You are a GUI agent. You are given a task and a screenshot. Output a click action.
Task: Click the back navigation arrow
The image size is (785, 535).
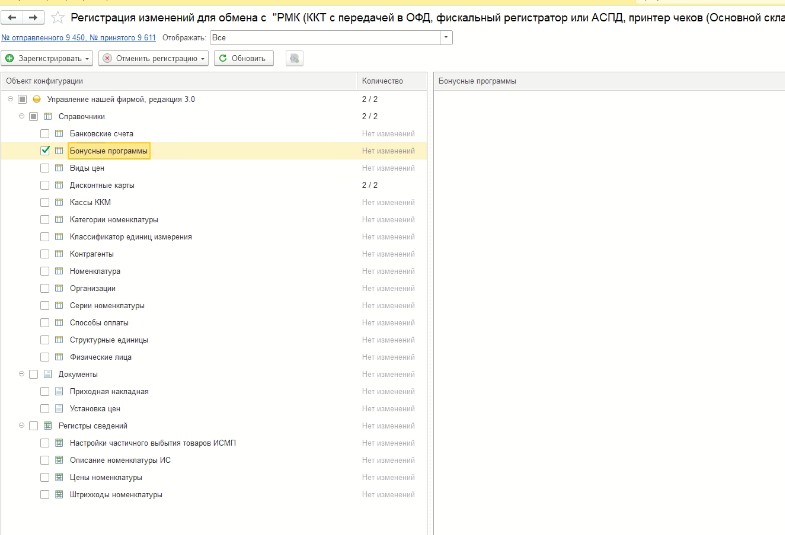(13, 17)
